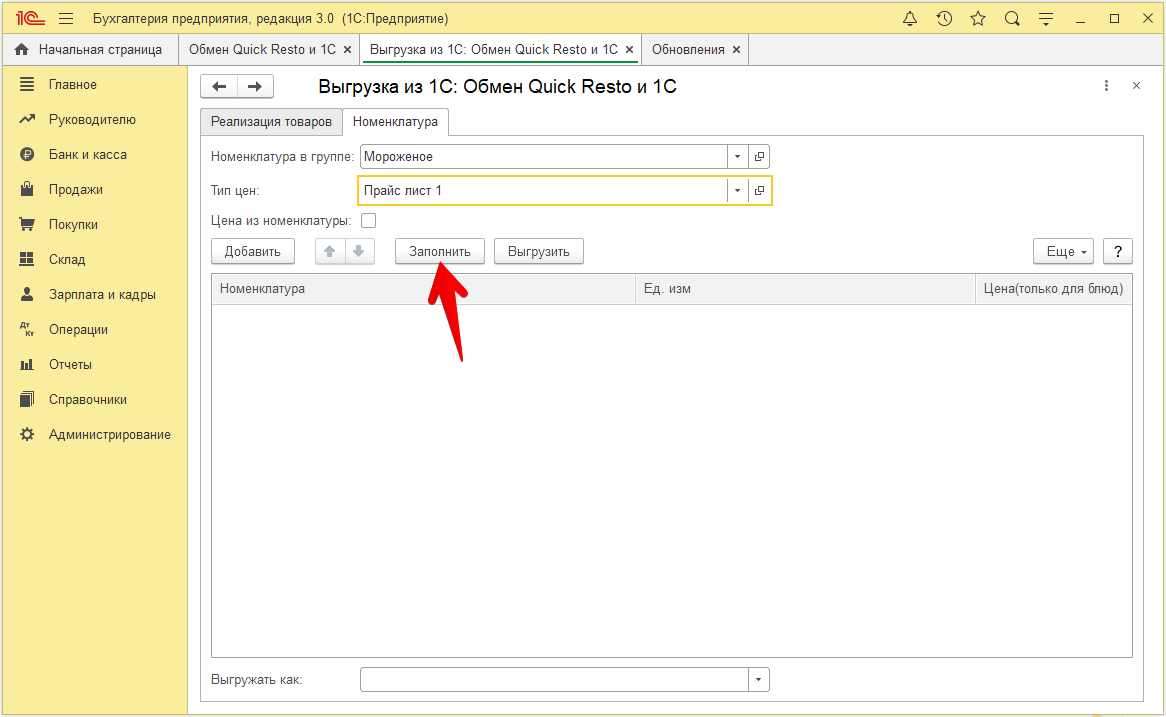This screenshot has width=1166, height=717.
Task: Close the Выгрузка из 1С tab
Action: (x=629, y=50)
